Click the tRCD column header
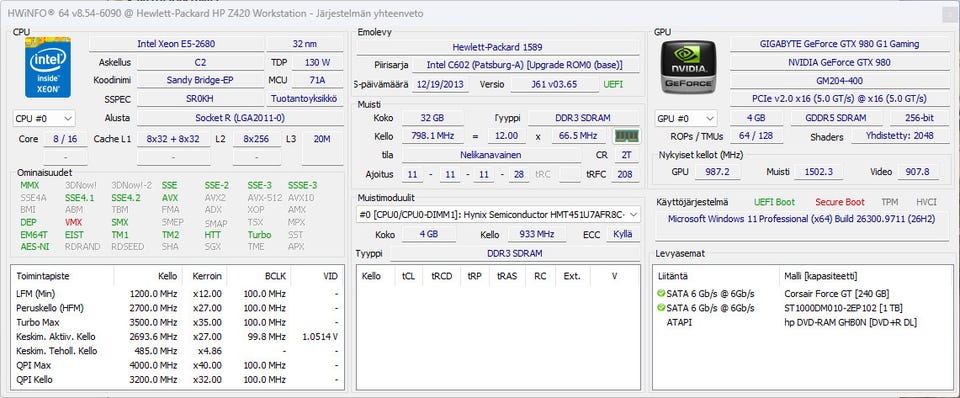The width and height of the screenshot is (960, 398). coord(441,276)
